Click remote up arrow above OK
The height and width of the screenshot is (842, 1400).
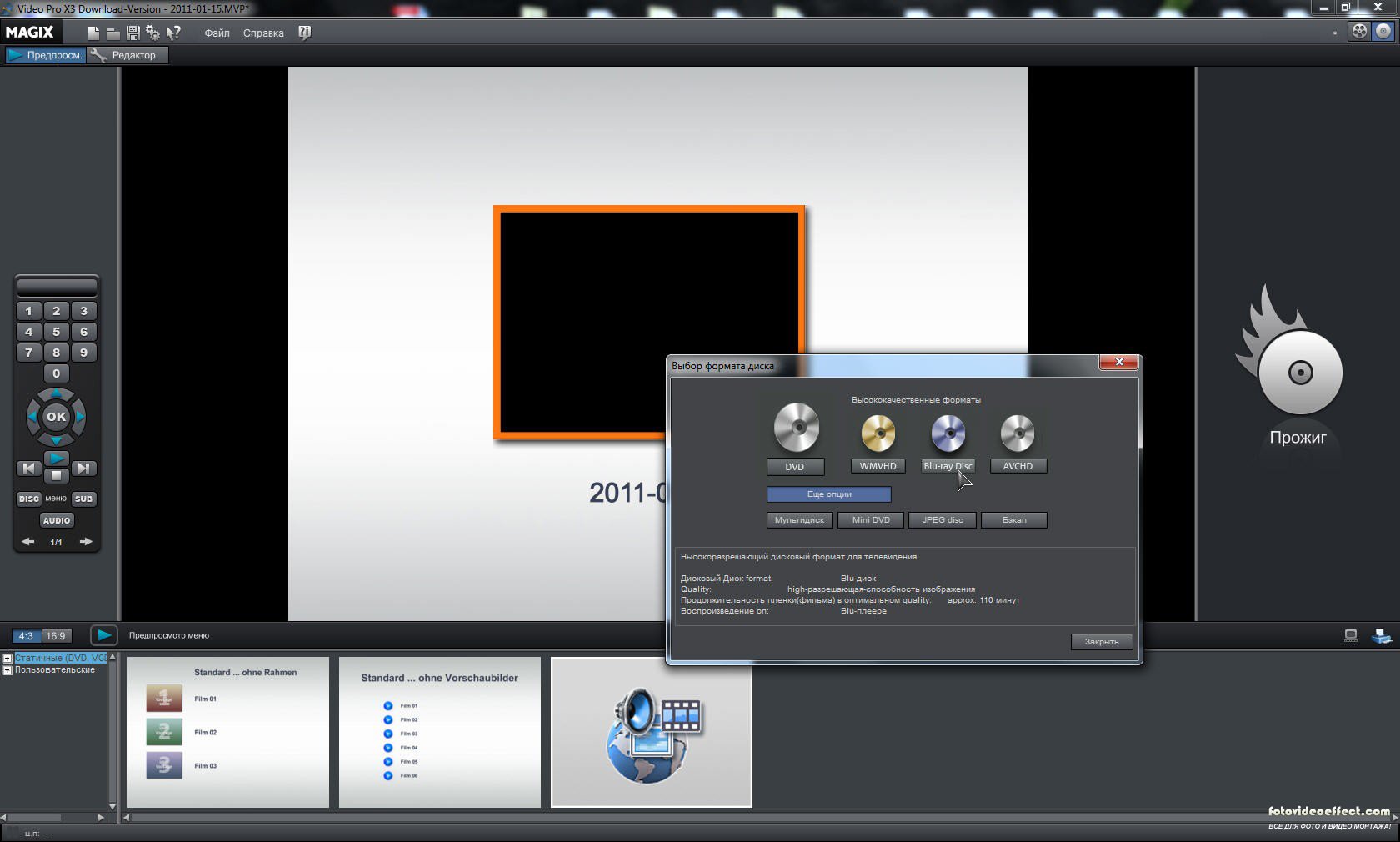56,393
